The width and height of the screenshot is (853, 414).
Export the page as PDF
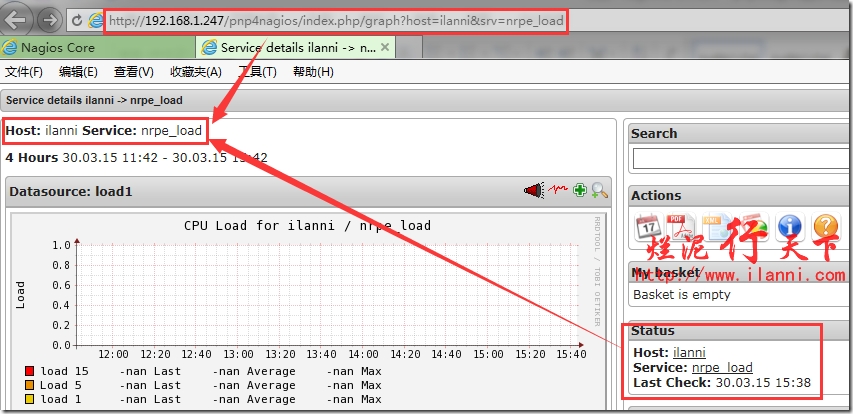coord(681,226)
